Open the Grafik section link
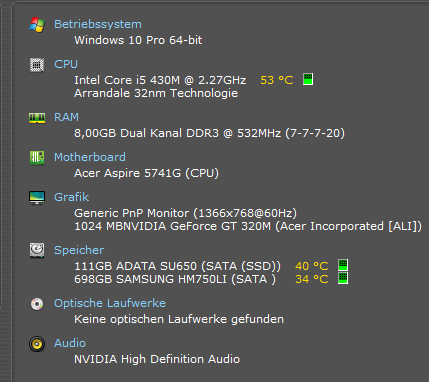Screen dimensions: 429x382 pos(71,197)
